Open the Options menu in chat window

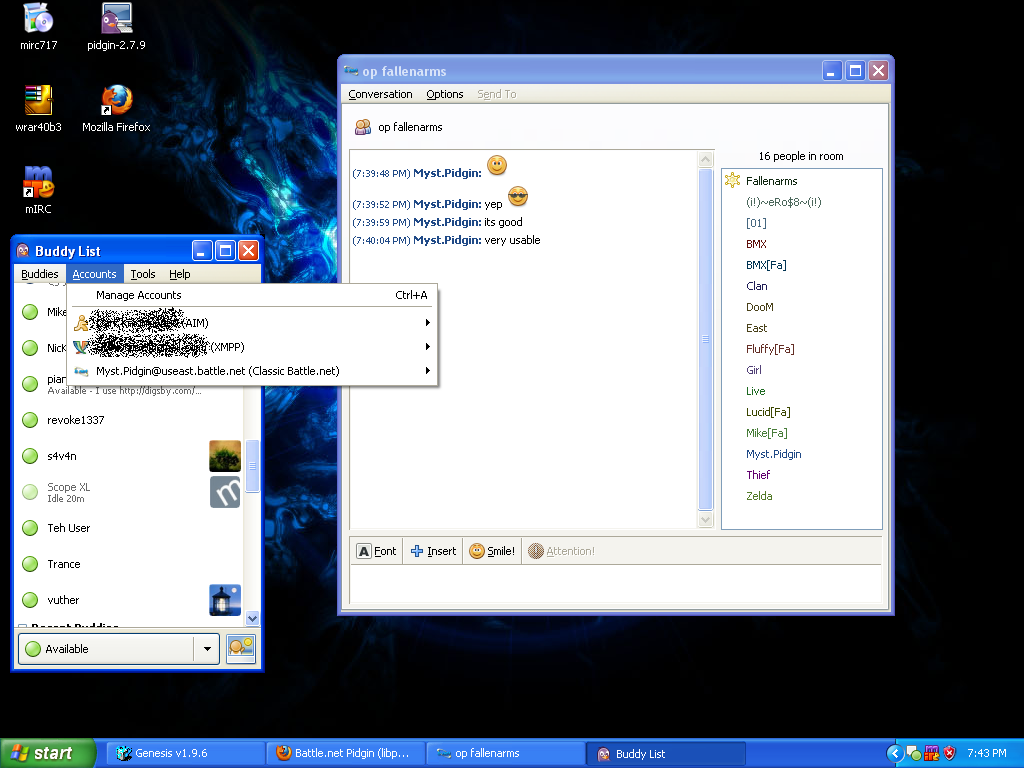(444, 94)
